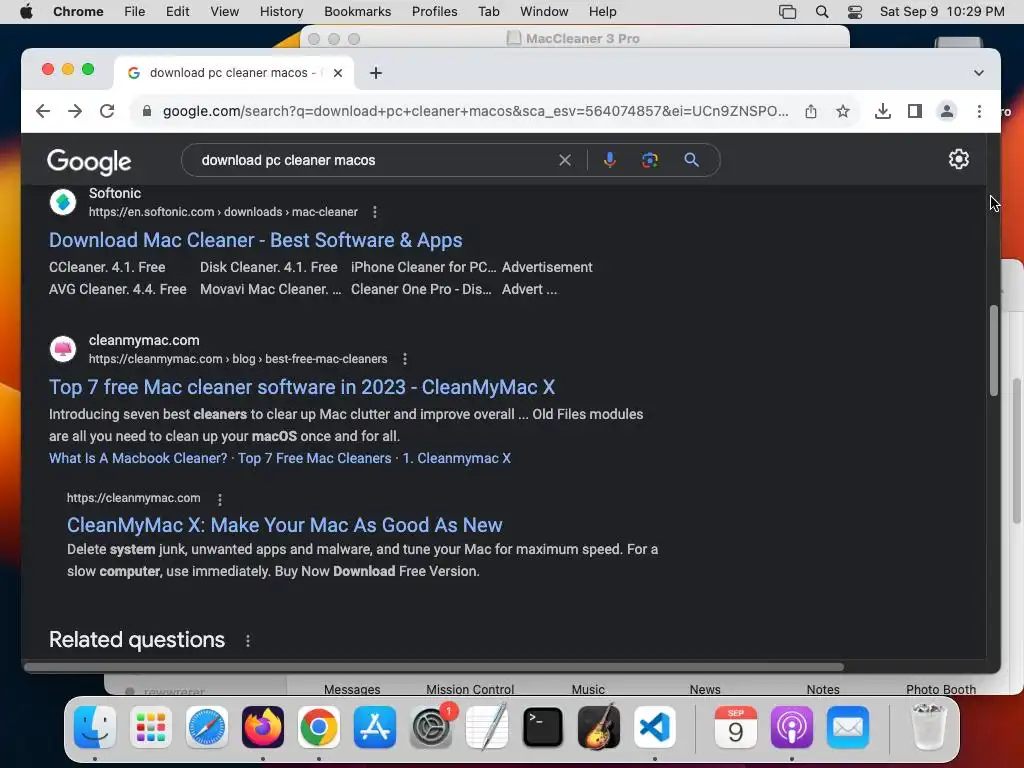Open Mail from the Dock
Image resolution: width=1024 pixels, height=768 pixels.
coord(848,727)
